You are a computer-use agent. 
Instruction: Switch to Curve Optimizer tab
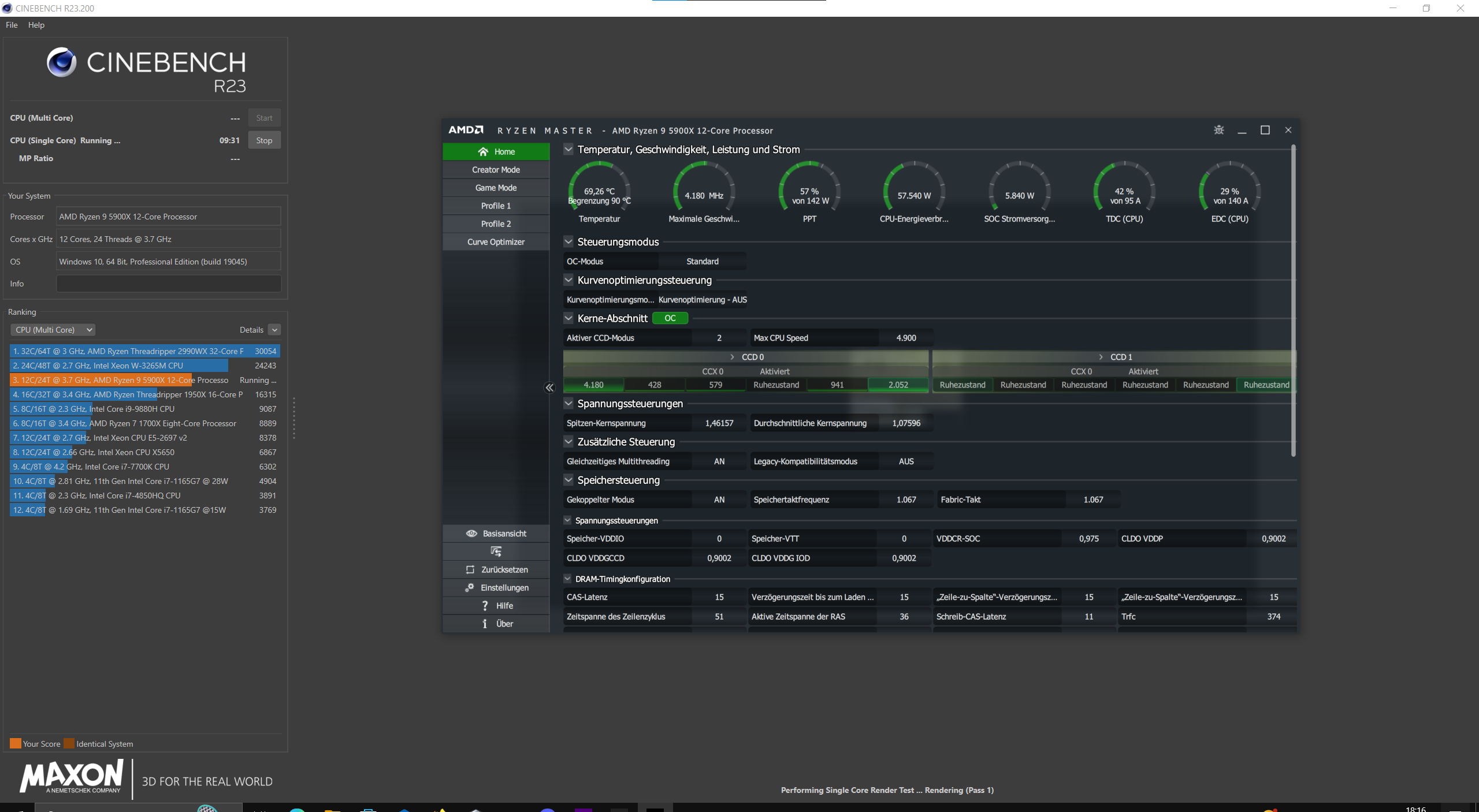496,241
